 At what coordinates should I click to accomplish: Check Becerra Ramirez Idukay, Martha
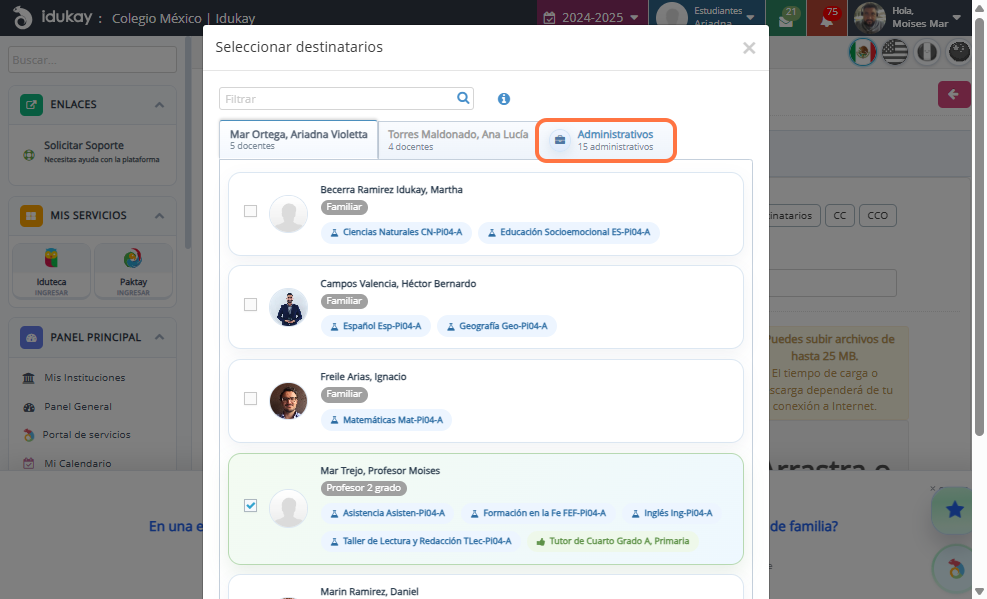251,211
